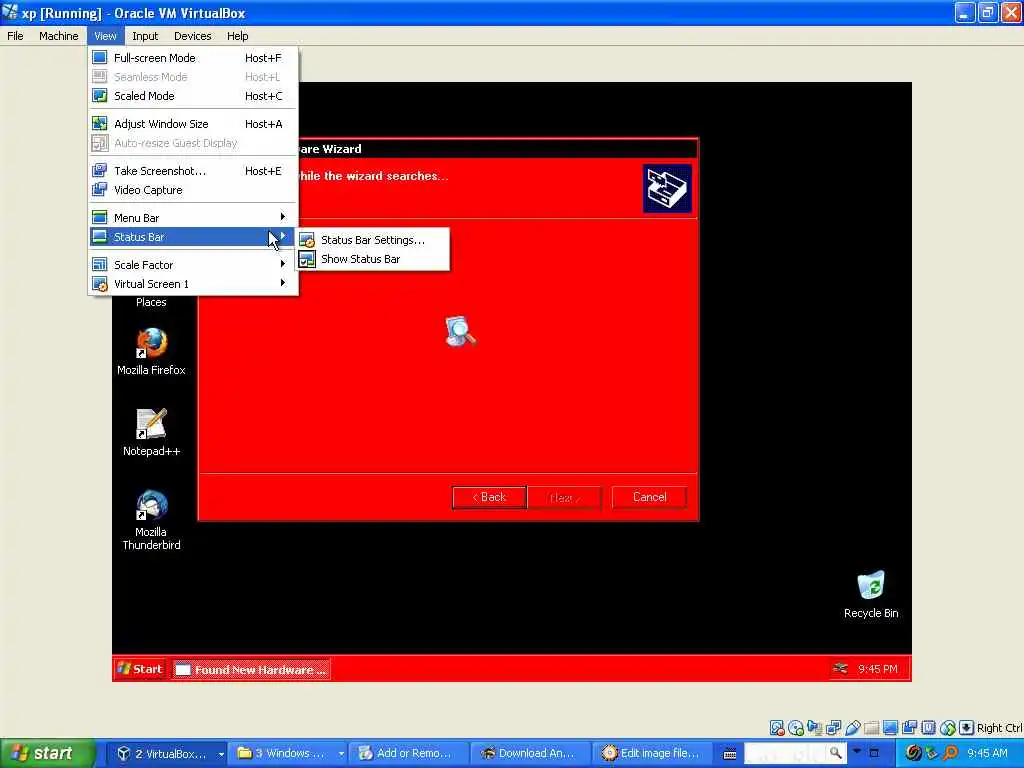Open VirtualBox taskbar group dropdown arrow
Screen dimensions: 1024x768
(221, 754)
